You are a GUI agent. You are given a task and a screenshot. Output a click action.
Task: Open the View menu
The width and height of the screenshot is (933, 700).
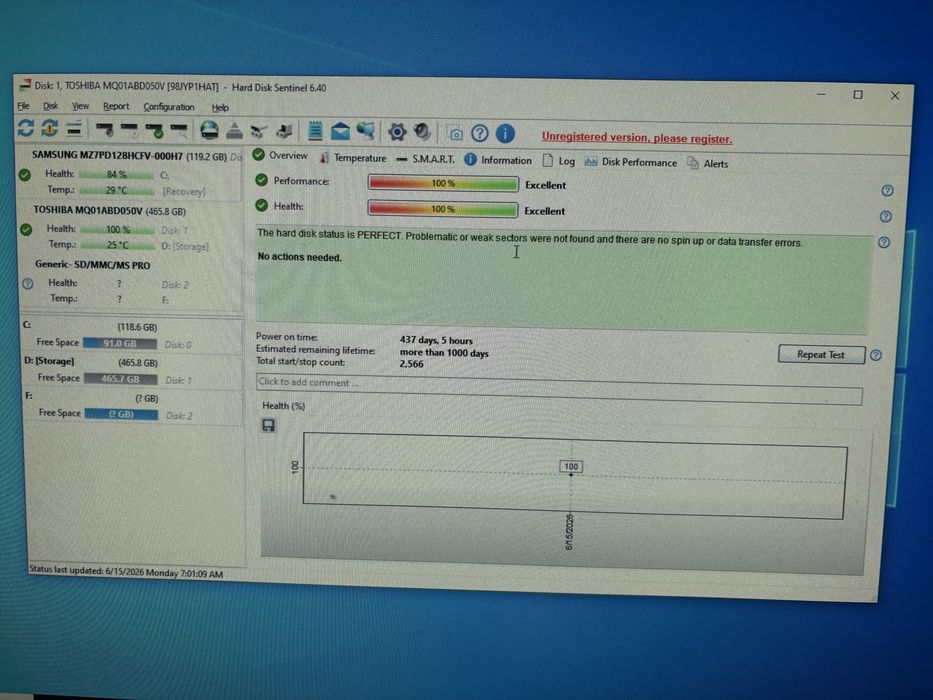(x=80, y=107)
